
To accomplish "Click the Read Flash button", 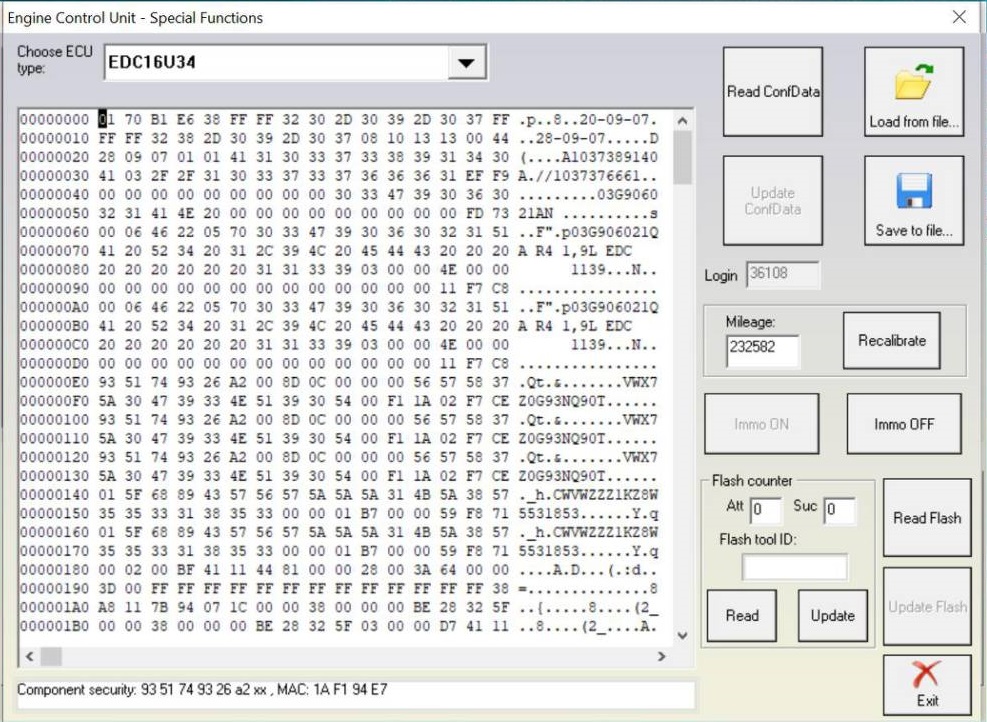I will coord(926,518).
